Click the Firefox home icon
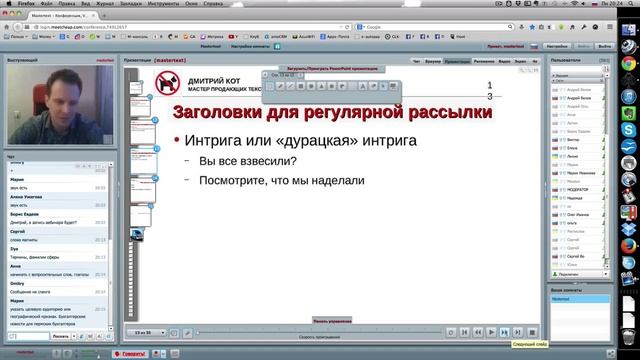Image resolution: width=640 pixels, height=360 pixels. click(7, 27)
